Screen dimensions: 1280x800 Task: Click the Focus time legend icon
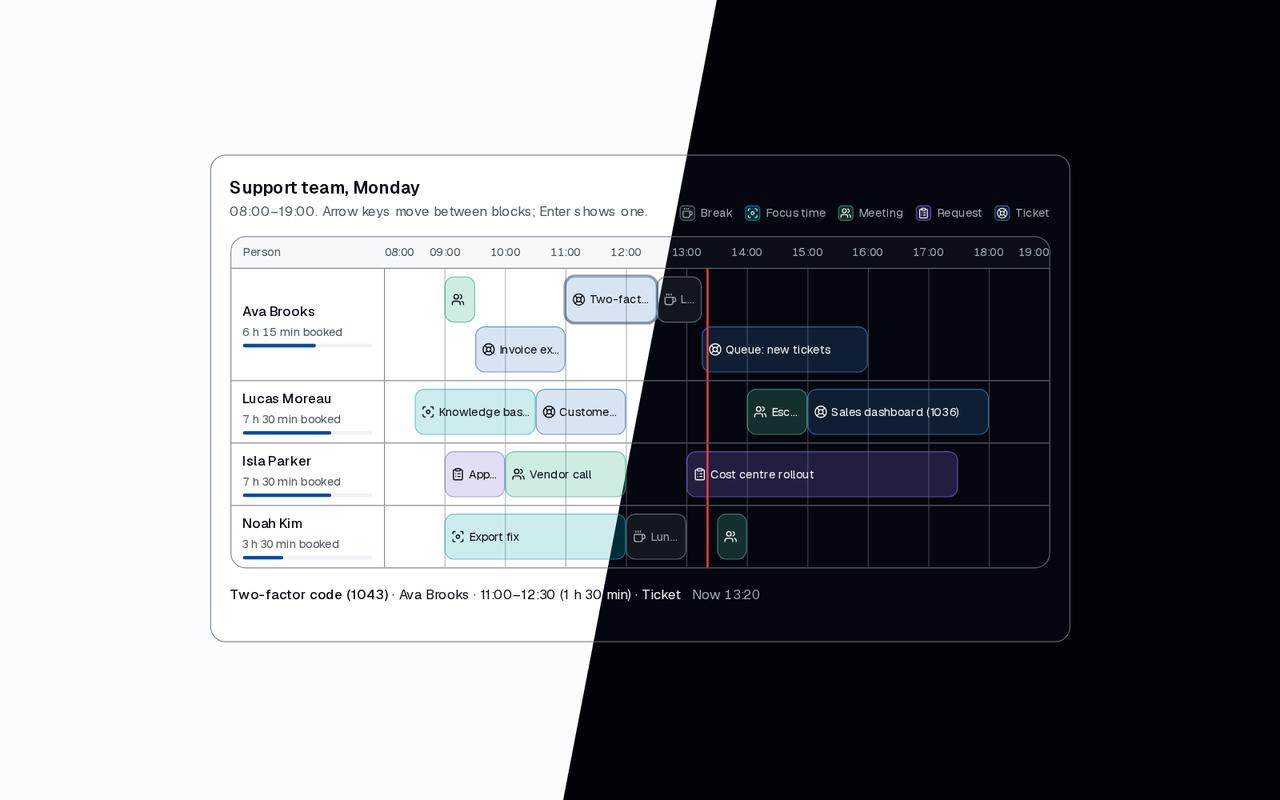(752, 213)
